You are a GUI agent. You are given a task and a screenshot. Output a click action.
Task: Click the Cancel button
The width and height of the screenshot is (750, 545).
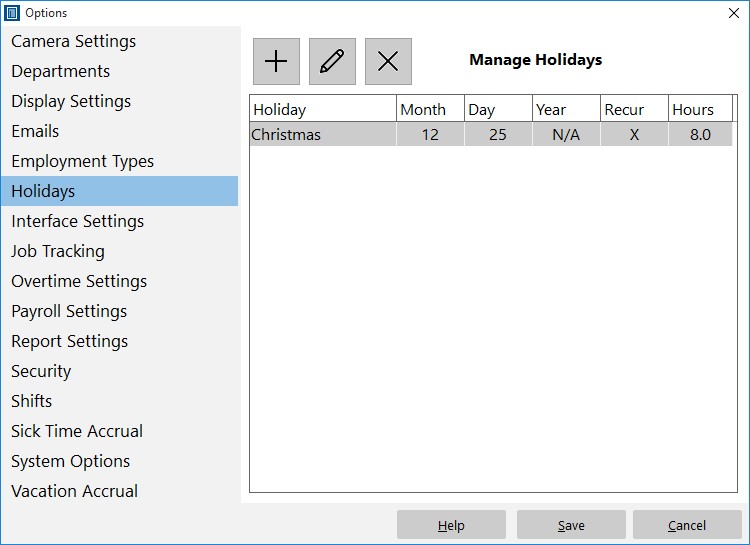pyautogui.click(x=687, y=525)
